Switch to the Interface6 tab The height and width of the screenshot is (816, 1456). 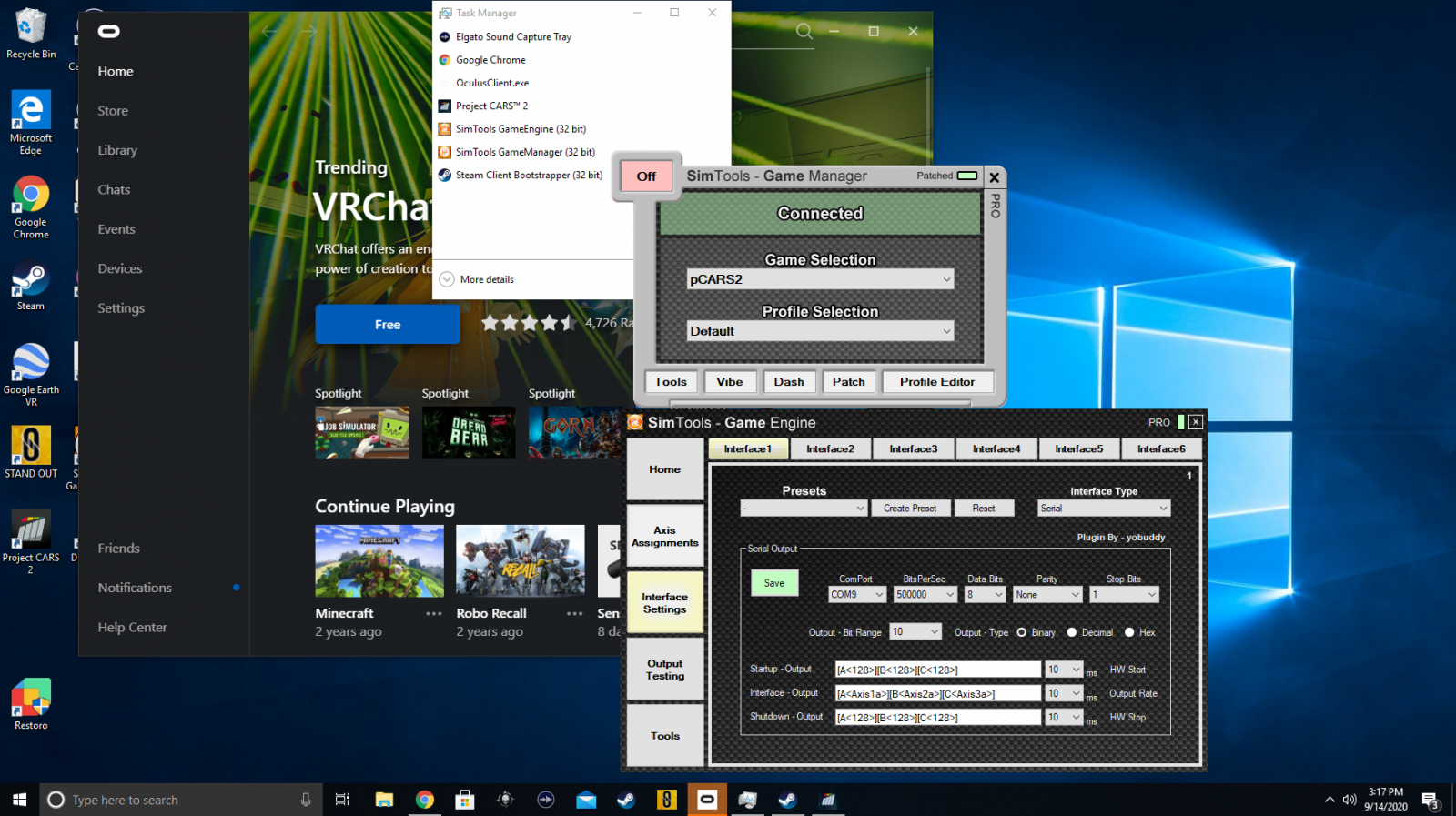pos(1161,448)
